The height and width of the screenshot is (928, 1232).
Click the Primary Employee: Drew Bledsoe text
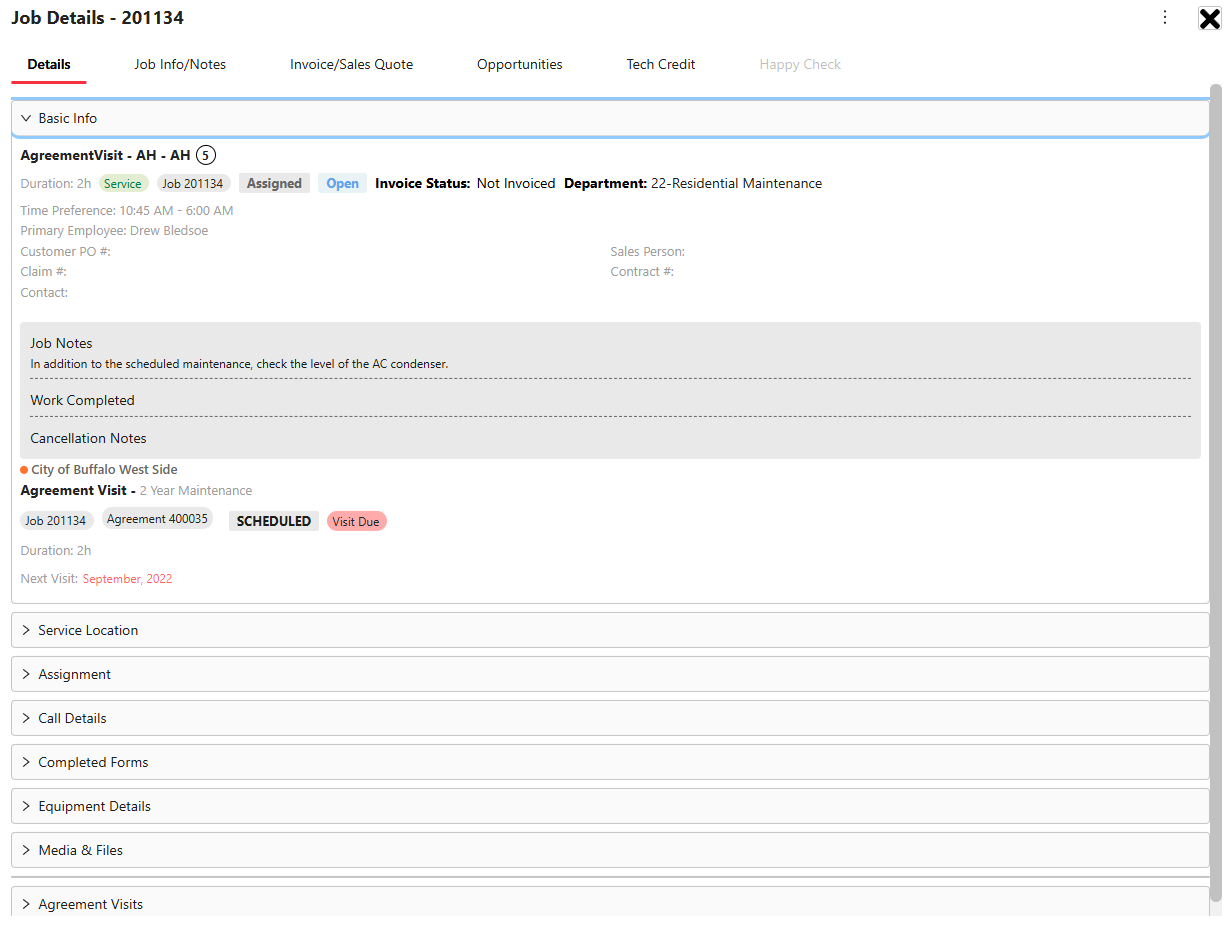point(114,231)
